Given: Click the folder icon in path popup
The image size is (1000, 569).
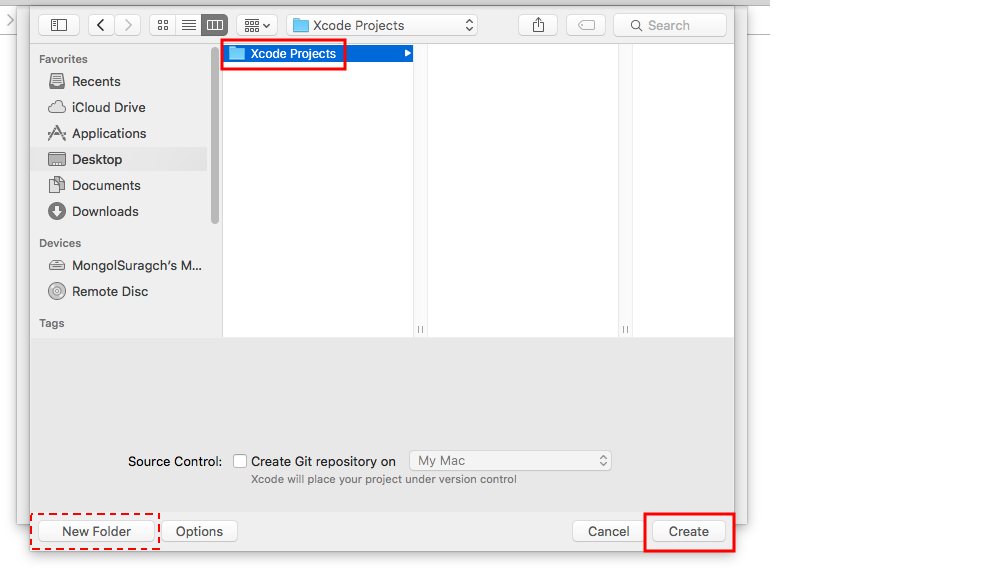Looking at the screenshot, I should (x=301, y=26).
